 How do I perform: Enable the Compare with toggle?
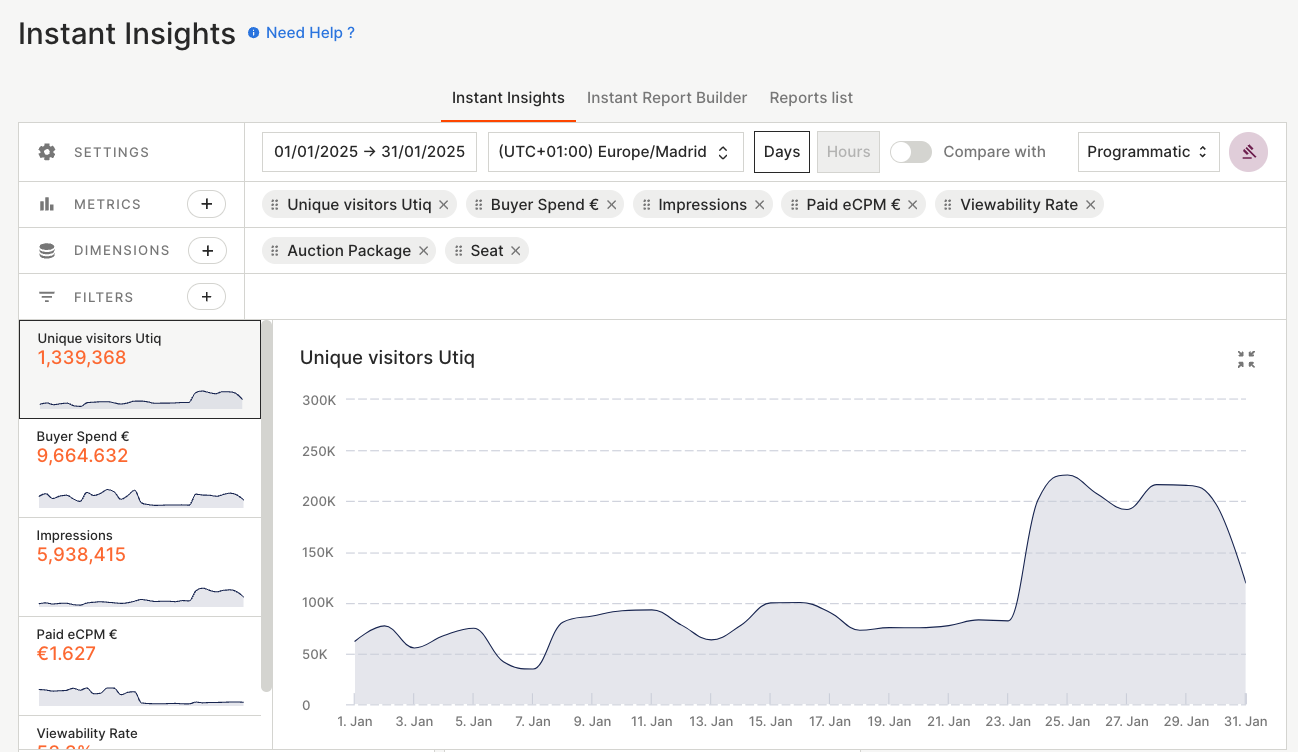(910, 152)
